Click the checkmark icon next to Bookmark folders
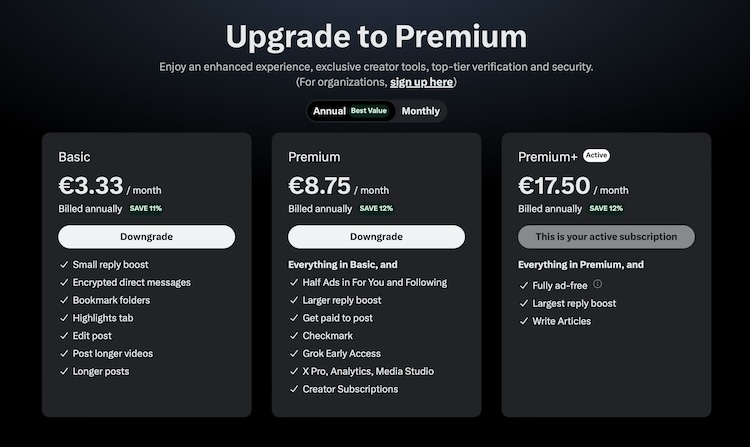This screenshot has width=750, height=447. (x=64, y=300)
